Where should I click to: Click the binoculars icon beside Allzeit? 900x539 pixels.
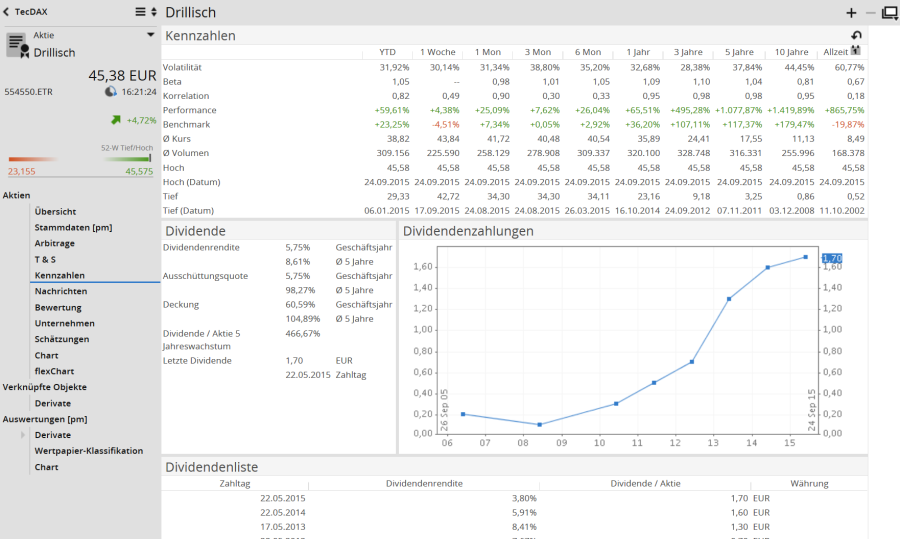click(856, 50)
